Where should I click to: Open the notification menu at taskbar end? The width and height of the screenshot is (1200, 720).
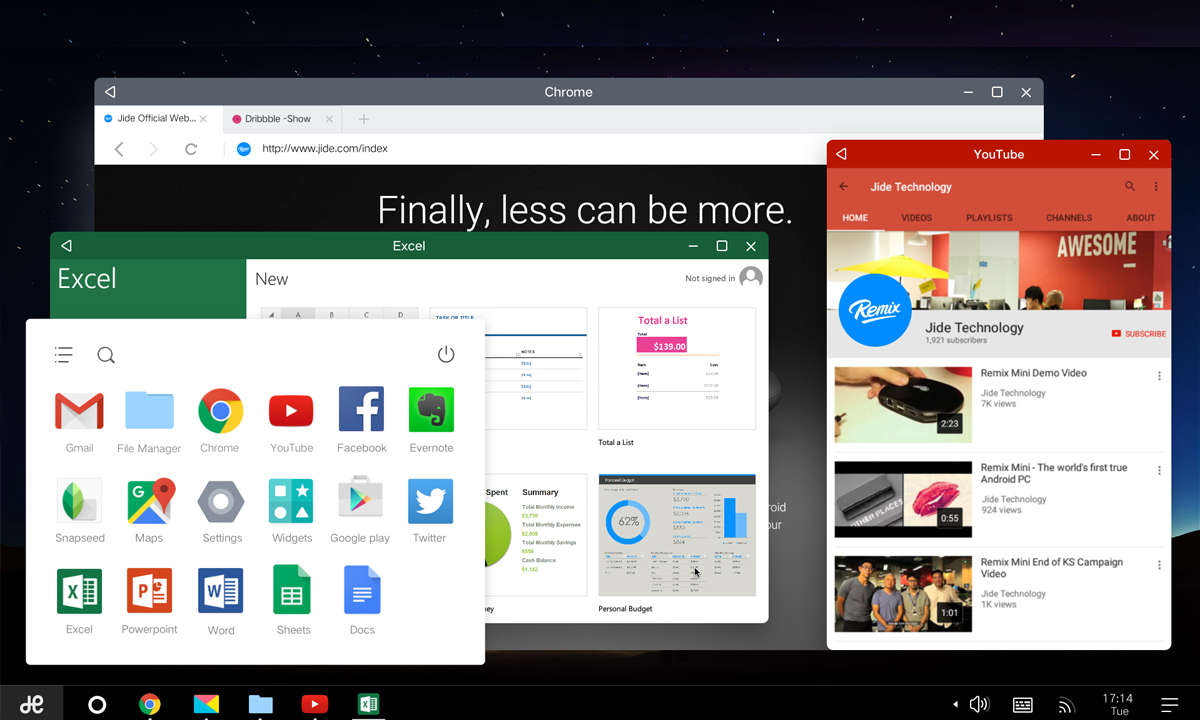coord(1169,704)
